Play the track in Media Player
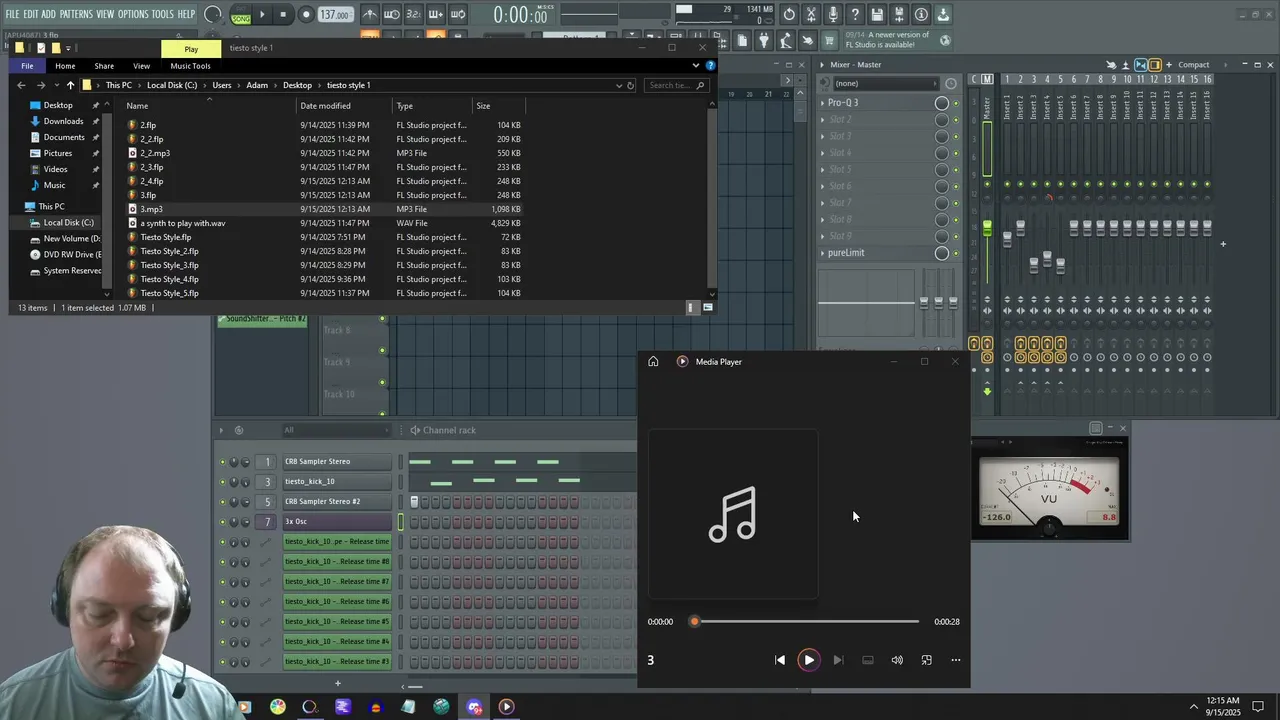The width and height of the screenshot is (1280, 720). coord(809,660)
